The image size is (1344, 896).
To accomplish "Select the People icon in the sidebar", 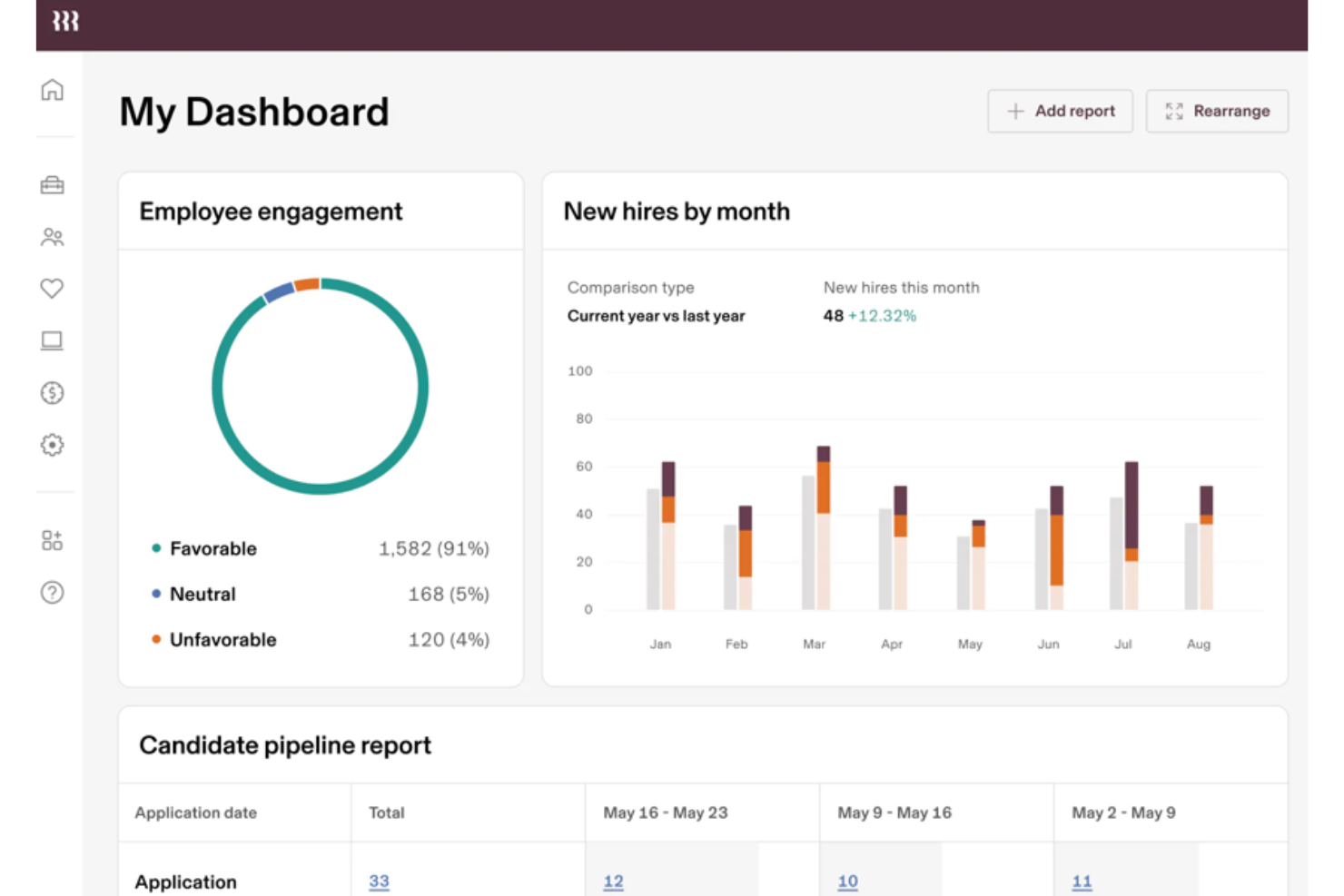I will click(52, 237).
